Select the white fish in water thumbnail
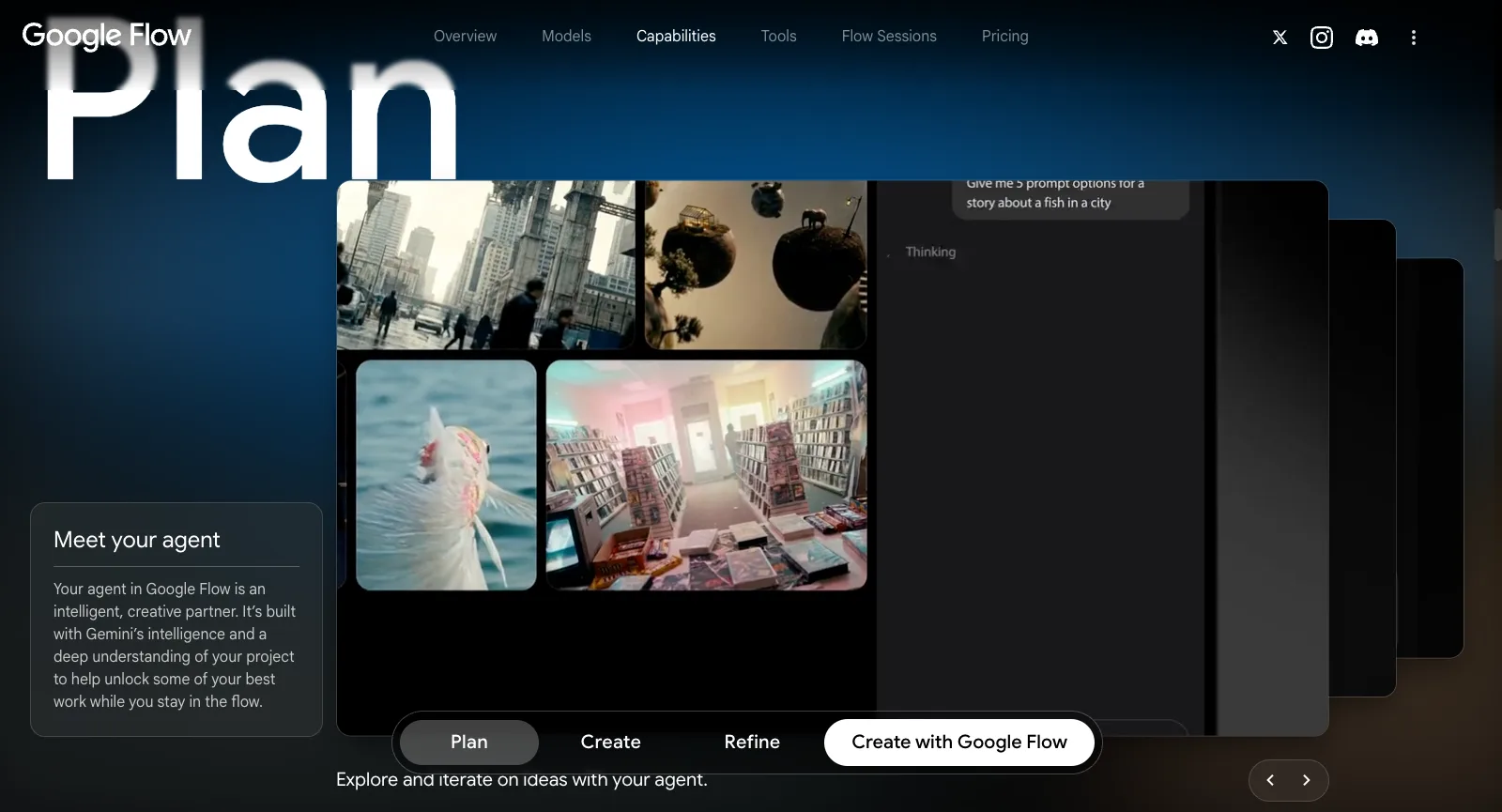This screenshot has width=1502, height=812. (446, 475)
